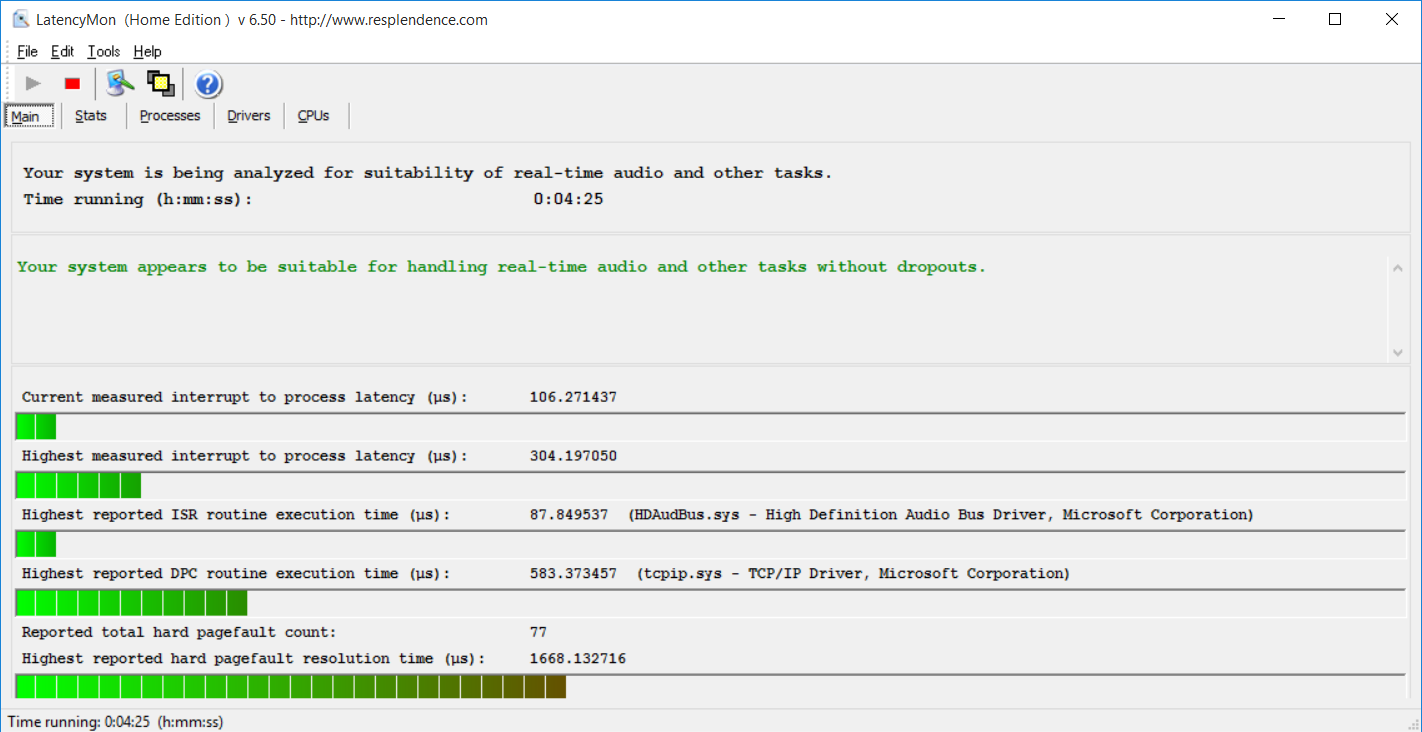This screenshot has width=1422, height=732.
Task: Stop the latency monitor with red square
Action: tap(72, 83)
